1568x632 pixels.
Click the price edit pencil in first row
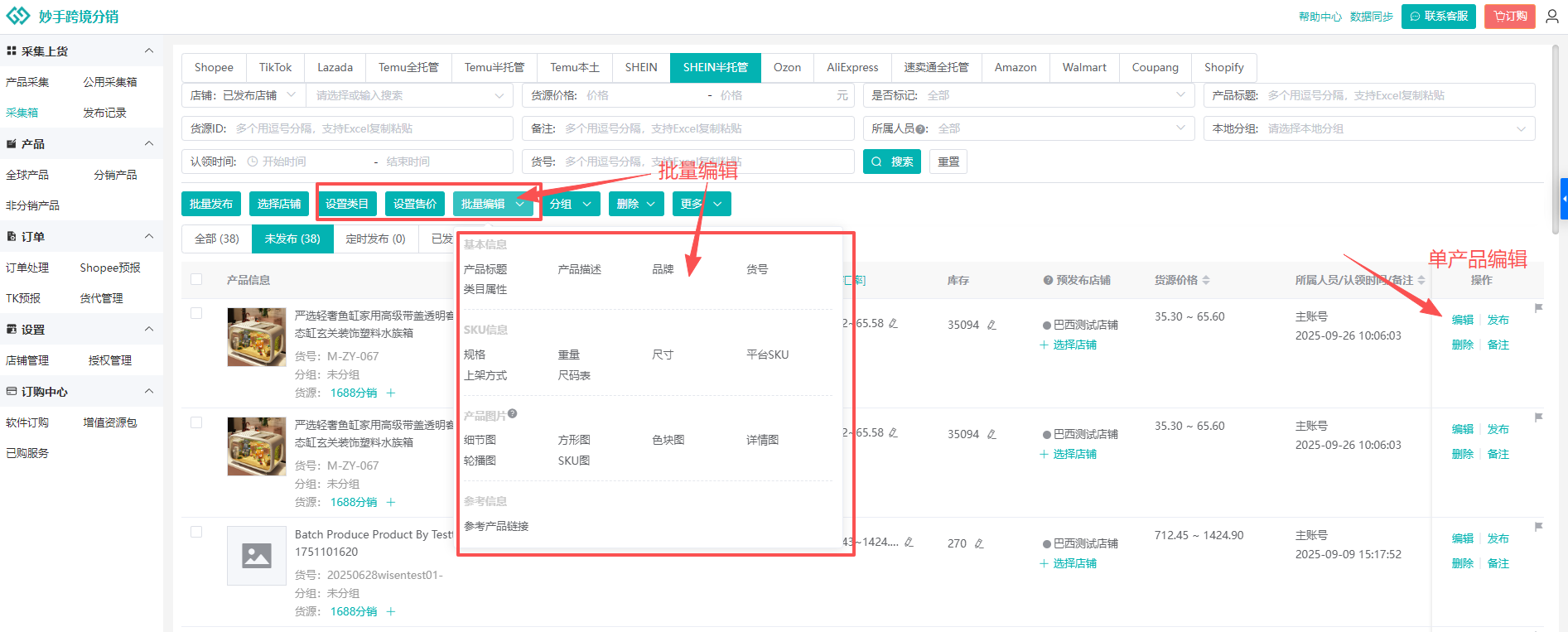(893, 323)
